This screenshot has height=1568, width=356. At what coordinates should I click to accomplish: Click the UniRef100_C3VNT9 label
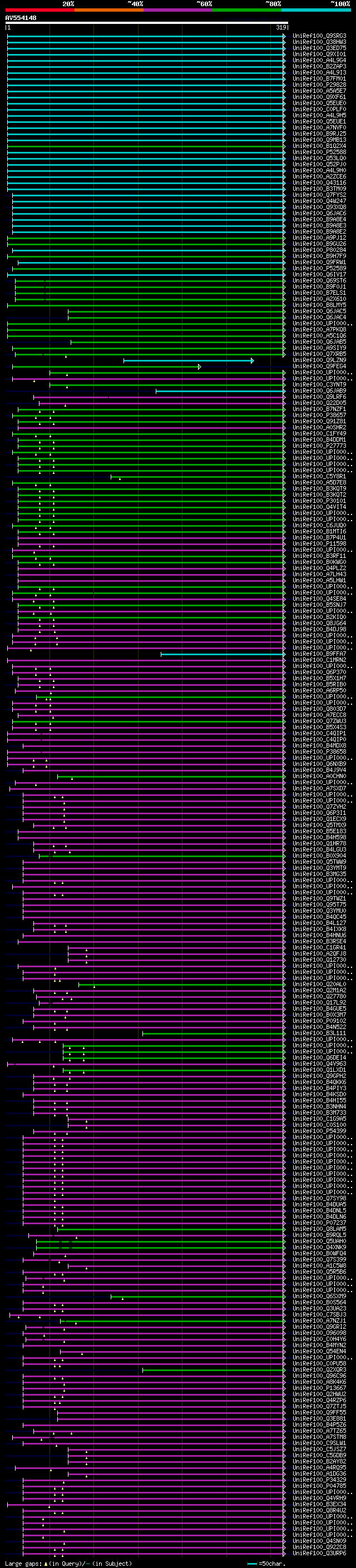coord(319,385)
